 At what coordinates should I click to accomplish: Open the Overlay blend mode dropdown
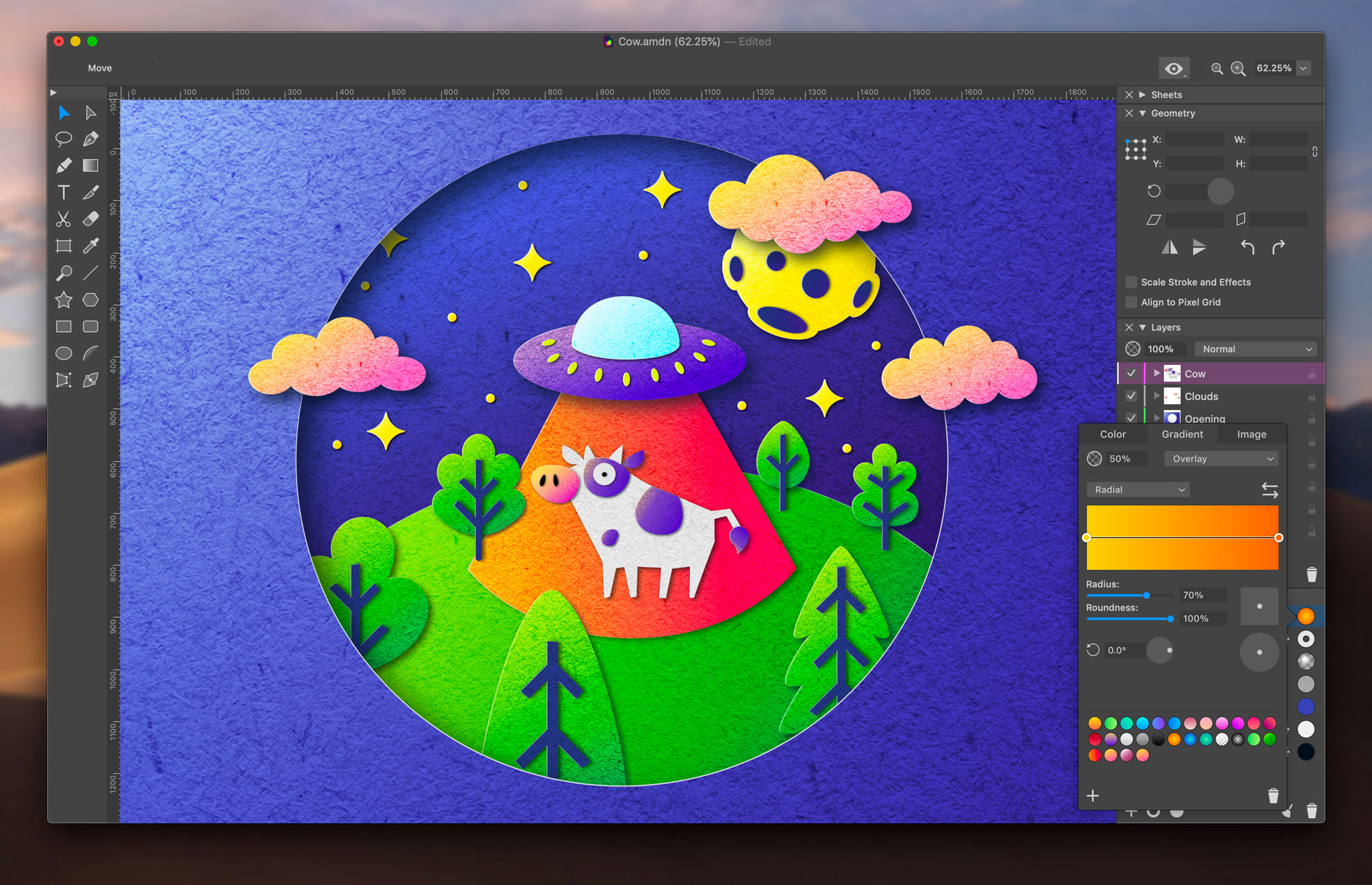click(1221, 459)
